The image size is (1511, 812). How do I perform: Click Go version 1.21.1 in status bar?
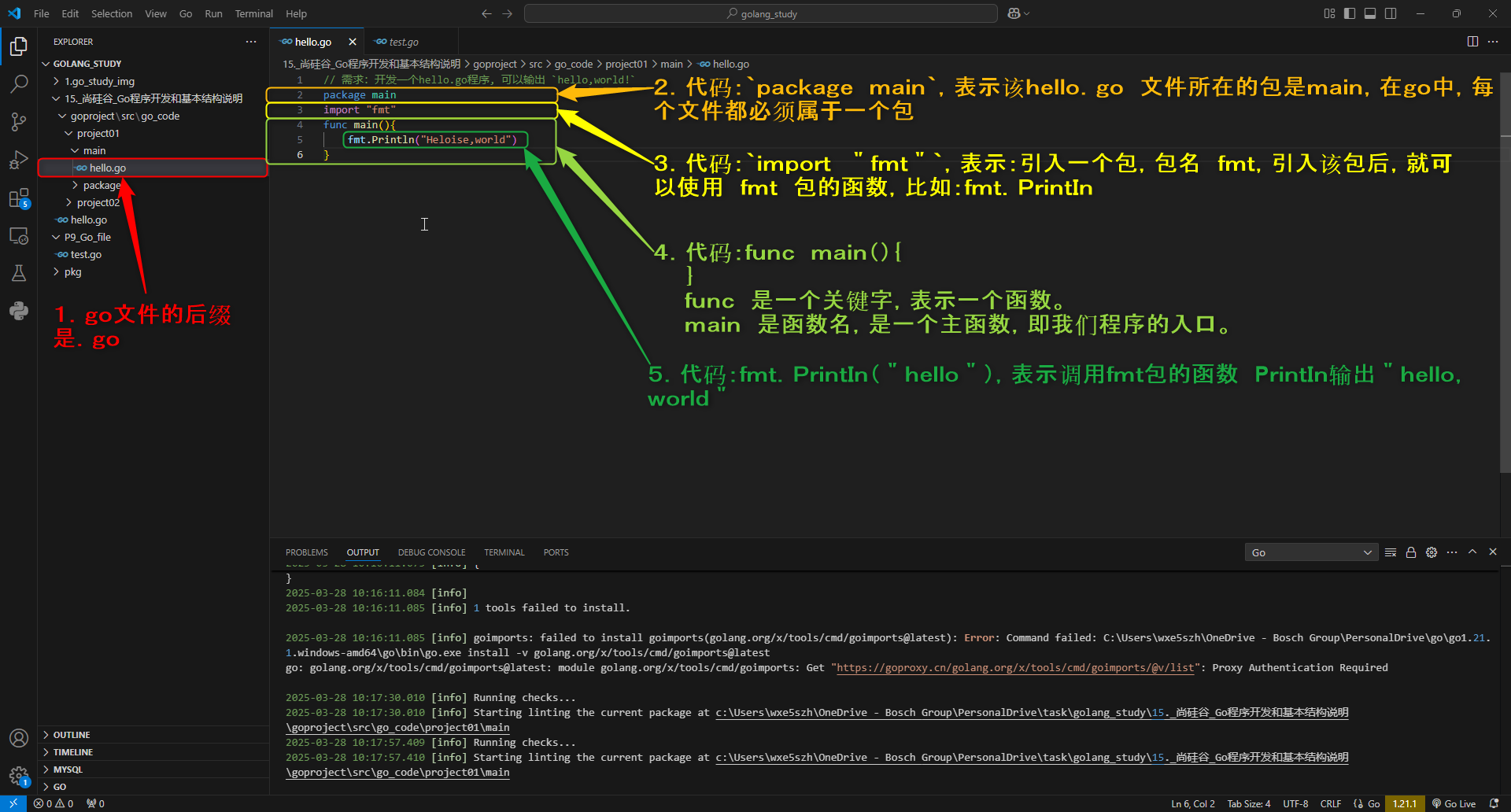tap(1405, 803)
